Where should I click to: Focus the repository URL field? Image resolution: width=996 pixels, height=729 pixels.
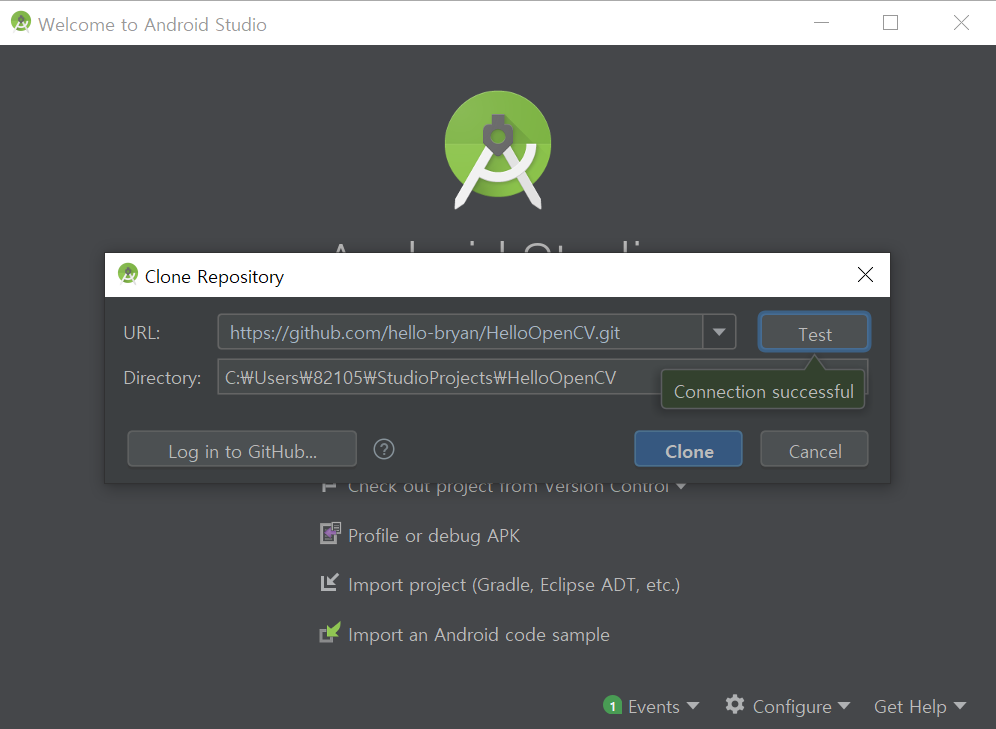(460, 331)
